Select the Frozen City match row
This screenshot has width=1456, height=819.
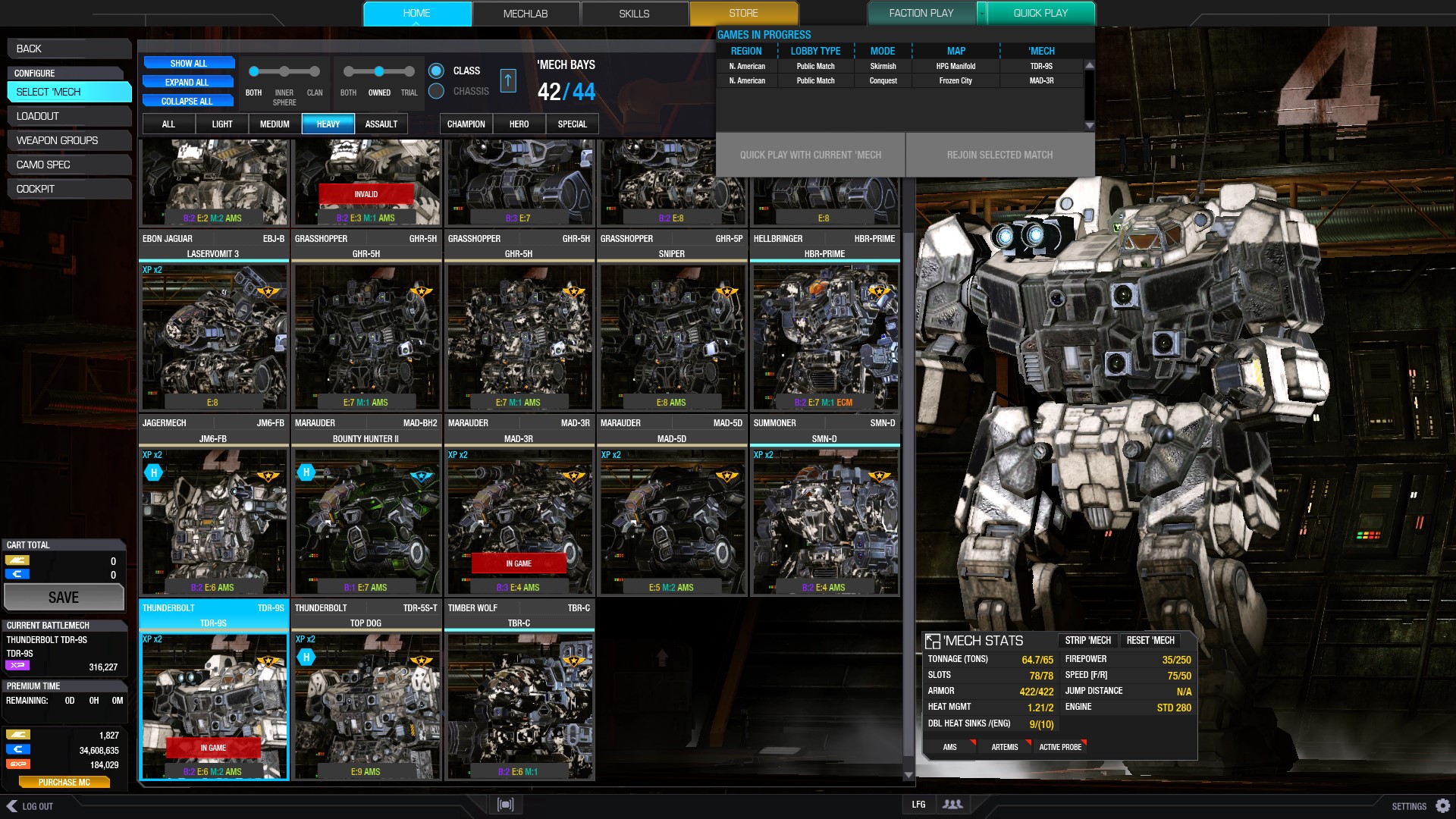tap(900, 80)
